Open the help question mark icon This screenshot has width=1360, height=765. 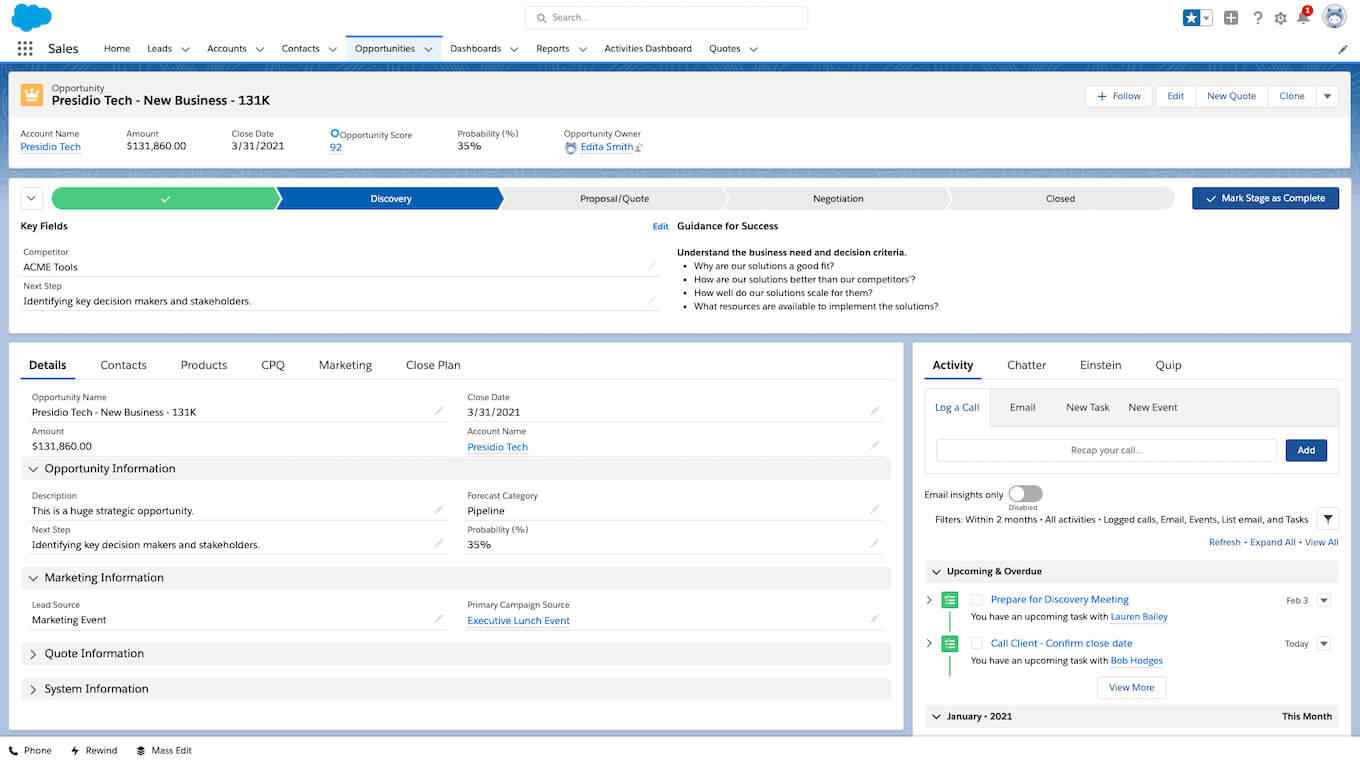1258,17
